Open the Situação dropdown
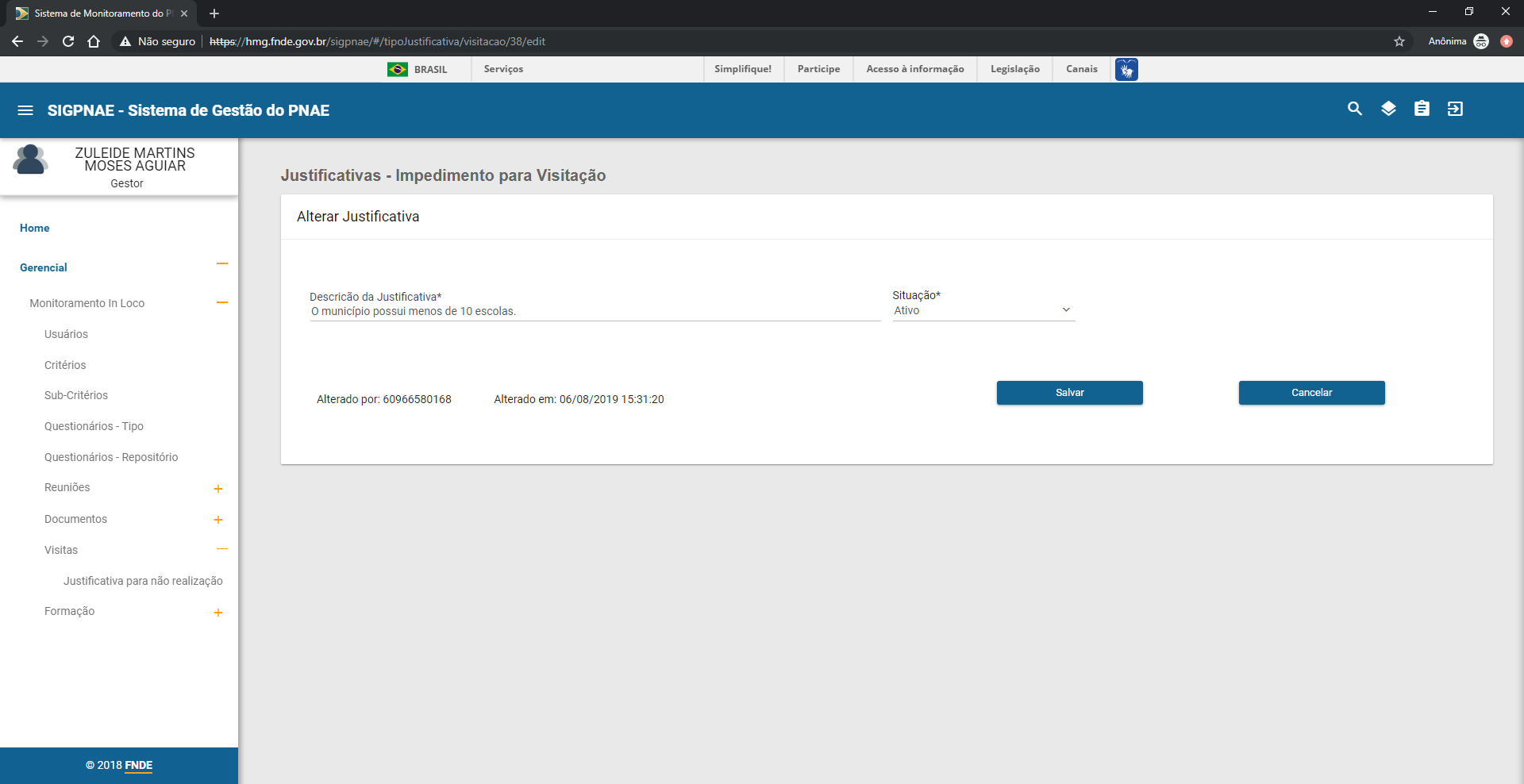Viewport: 1524px width, 784px height. click(983, 310)
